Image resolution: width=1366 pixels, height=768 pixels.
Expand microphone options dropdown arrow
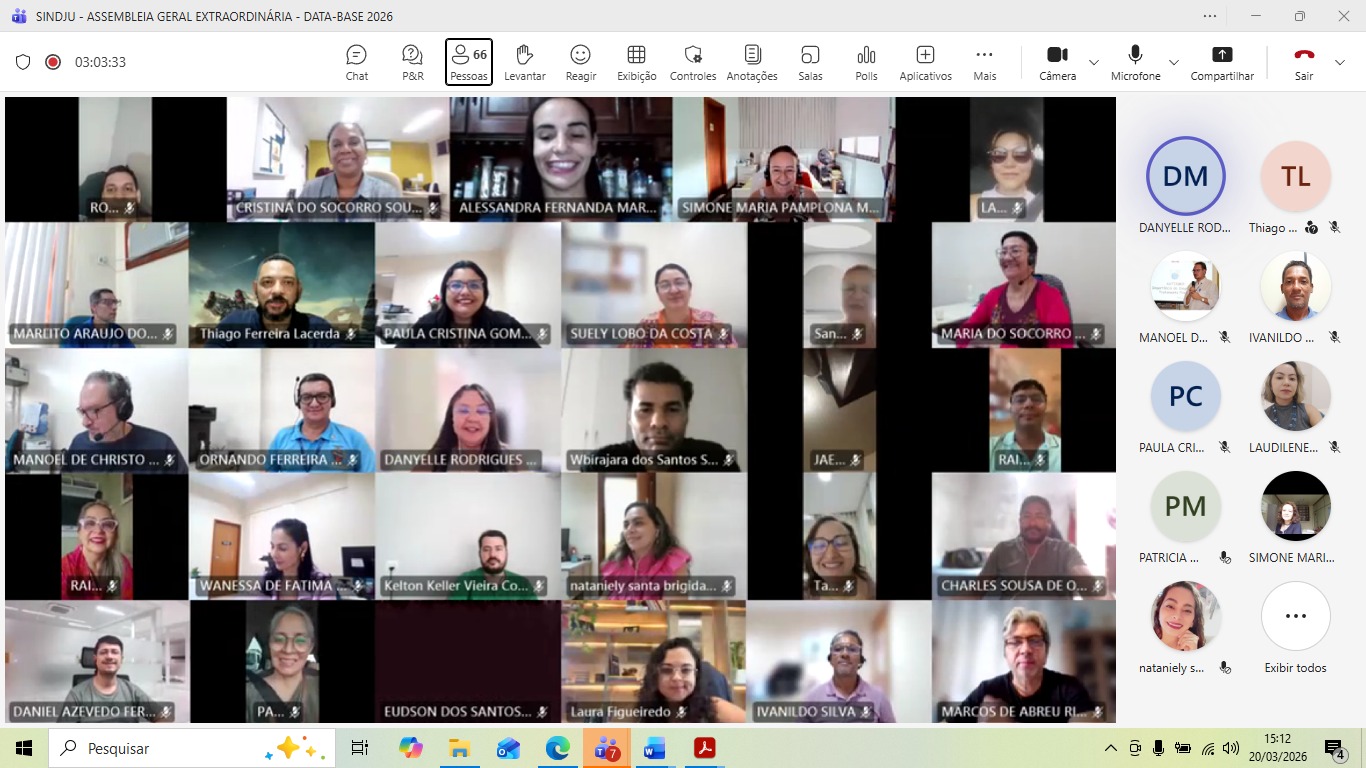pos(1174,62)
